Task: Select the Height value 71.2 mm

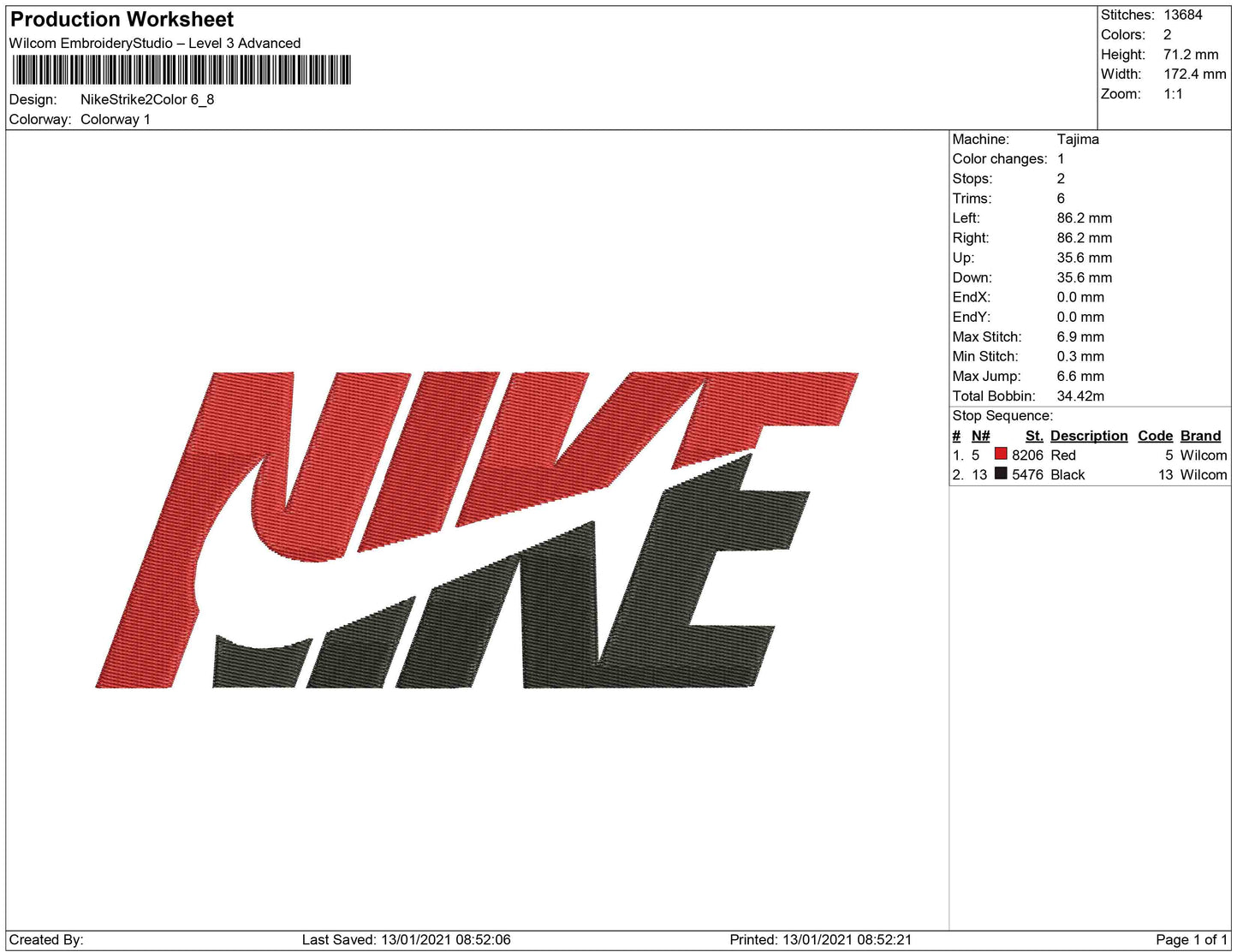Action: coord(1191,54)
